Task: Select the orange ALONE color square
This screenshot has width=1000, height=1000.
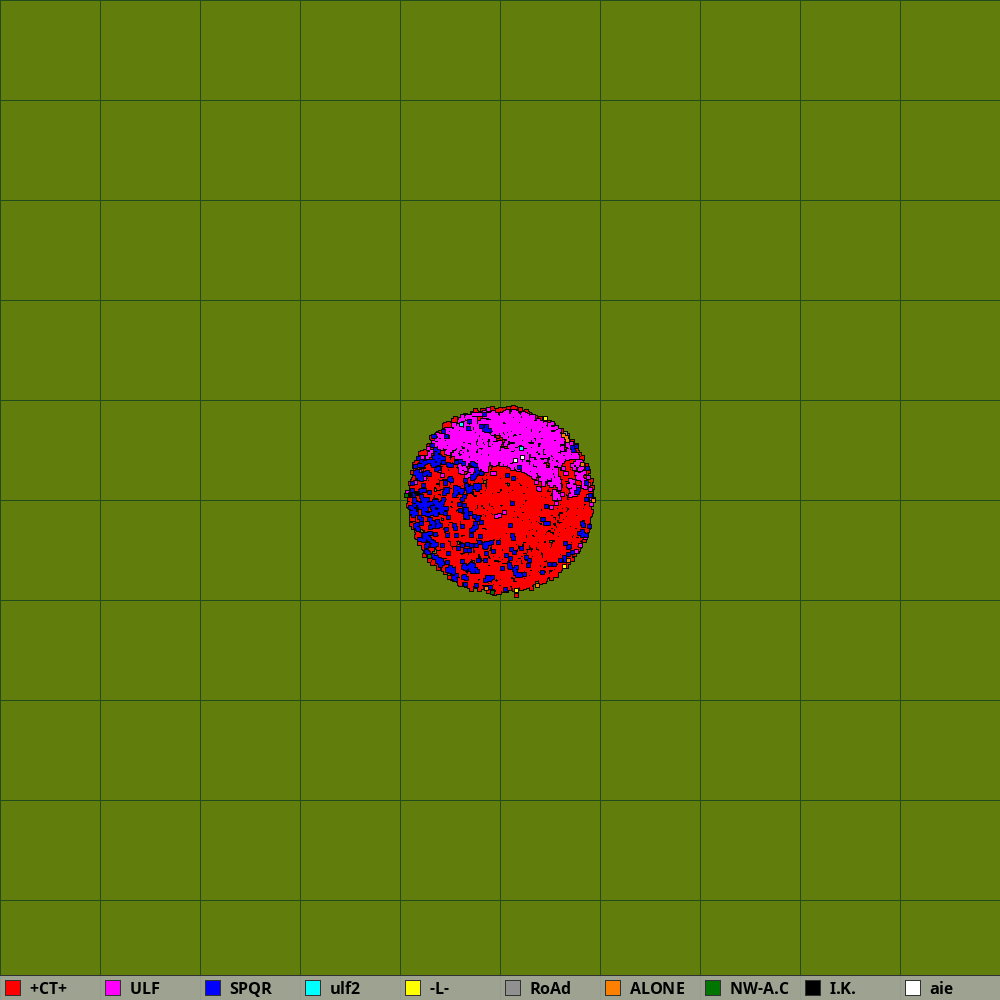Action: pyautogui.click(x=613, y=988)
